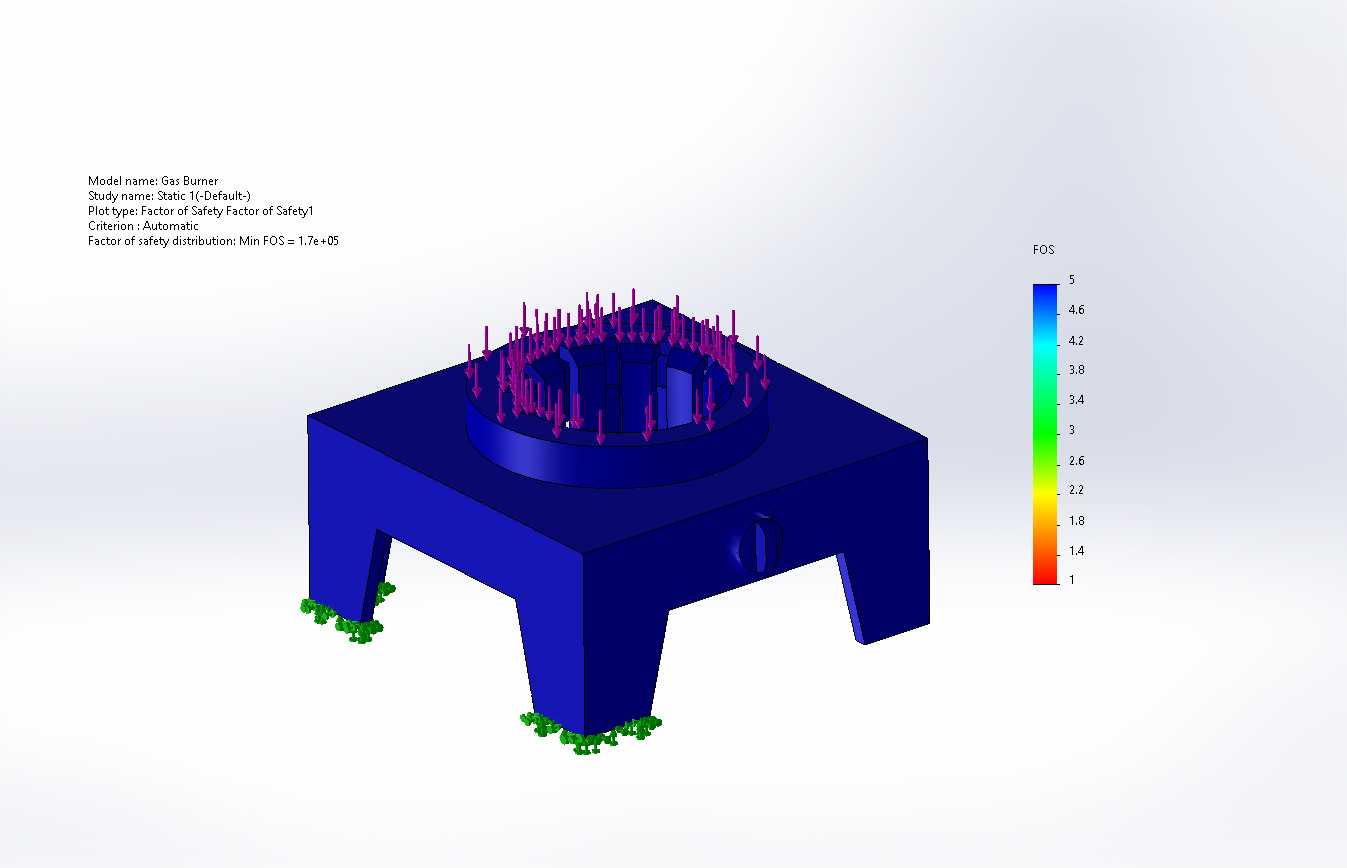Click the 1.8 legend value

[x=1076, y=520]
